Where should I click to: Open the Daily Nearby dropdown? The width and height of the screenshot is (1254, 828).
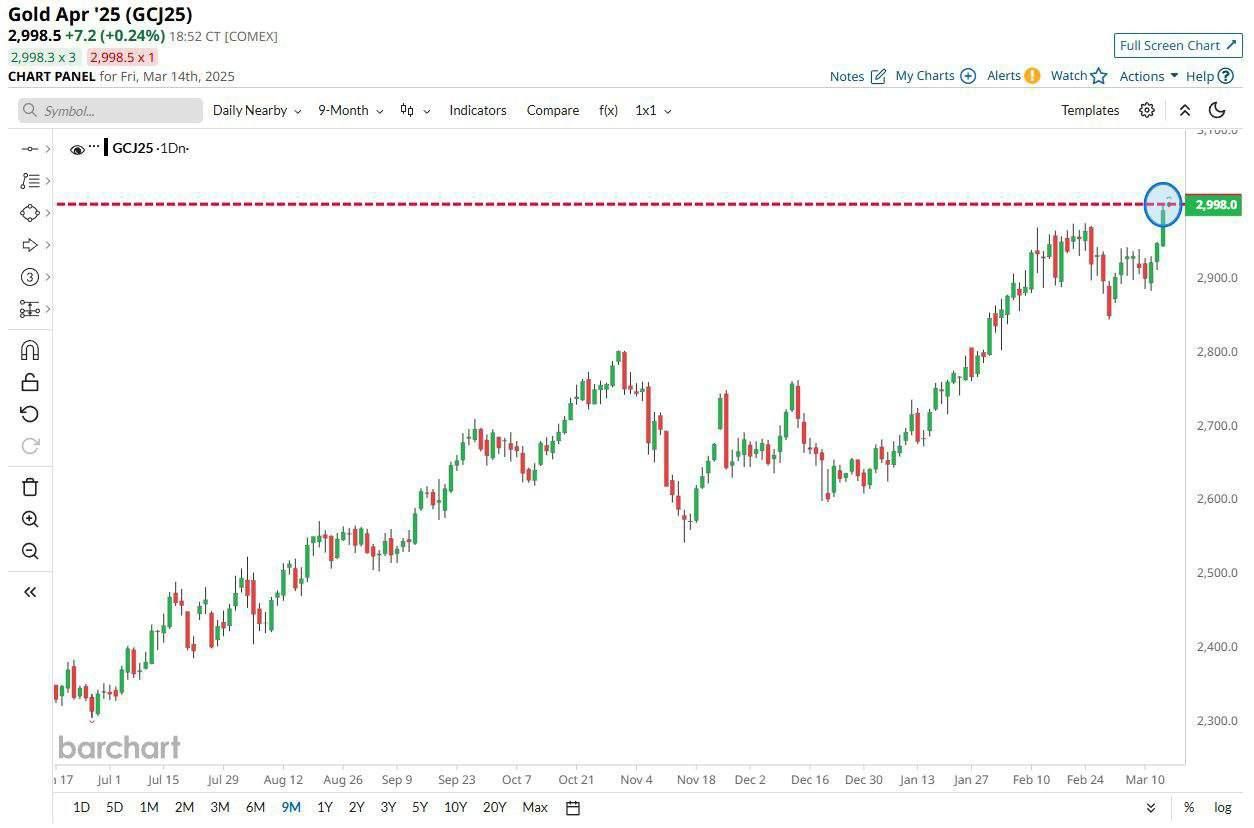(x=257, y=110)
